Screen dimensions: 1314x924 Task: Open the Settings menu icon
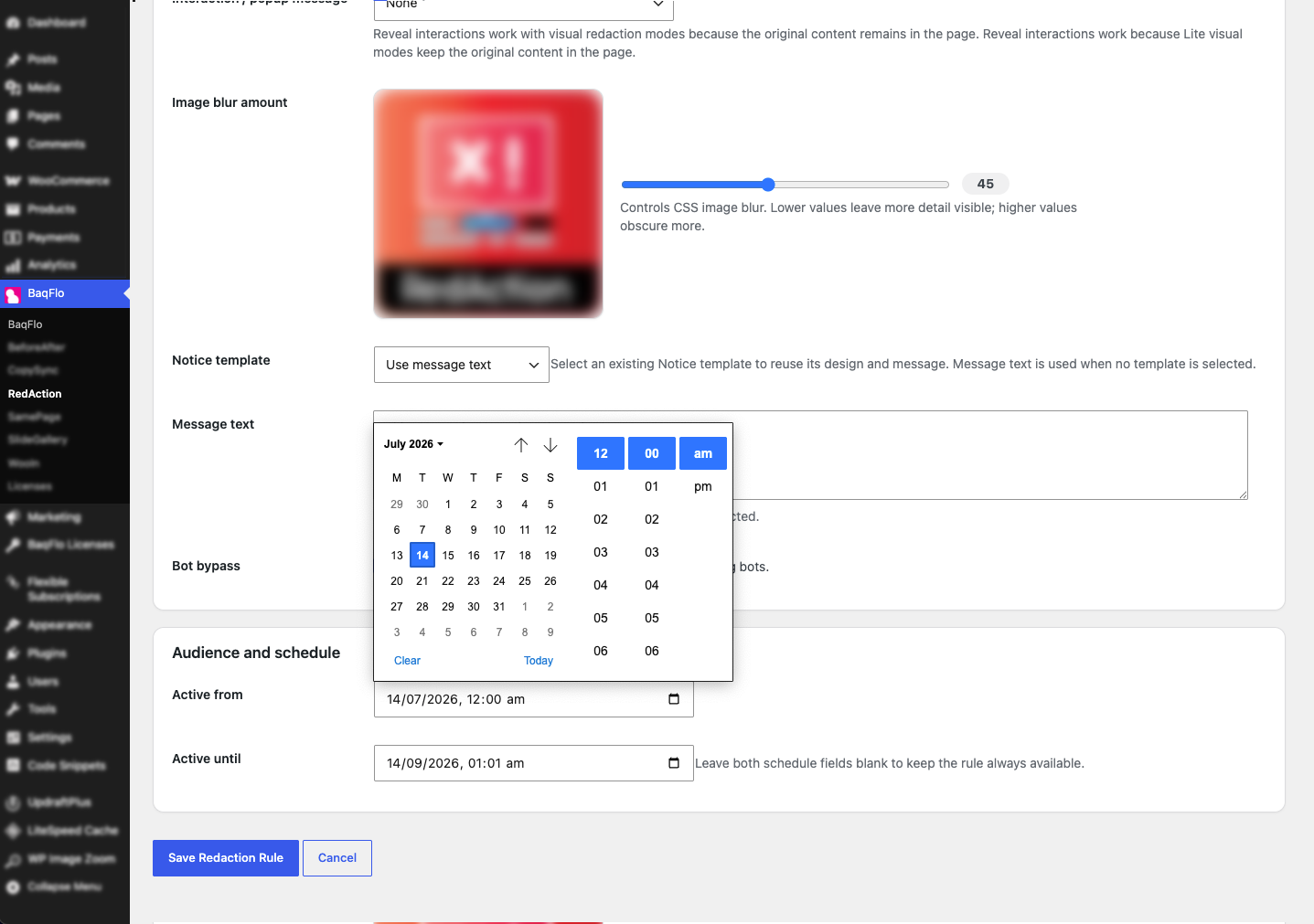click(x=13, y=738)
